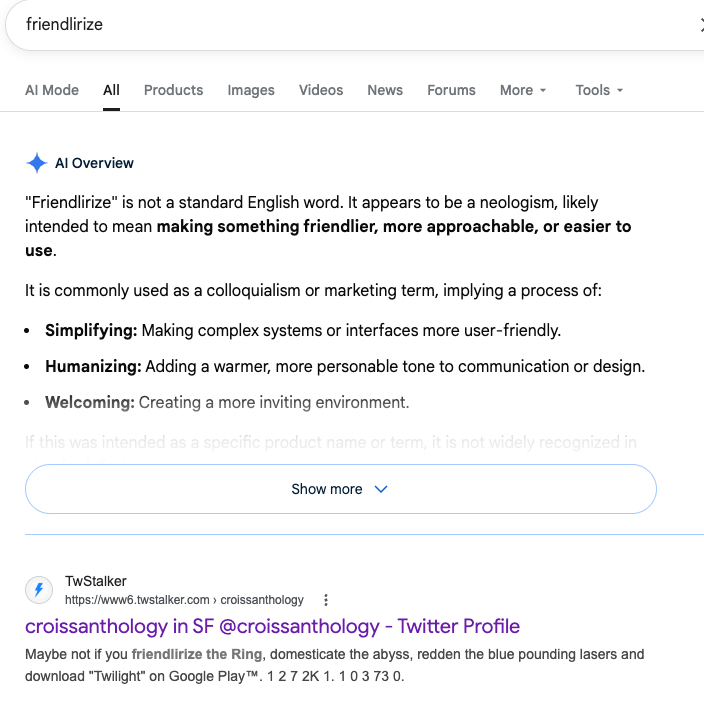
Task: Click the AI Overview sparkle icon
Action: click(x=37, y=163)
